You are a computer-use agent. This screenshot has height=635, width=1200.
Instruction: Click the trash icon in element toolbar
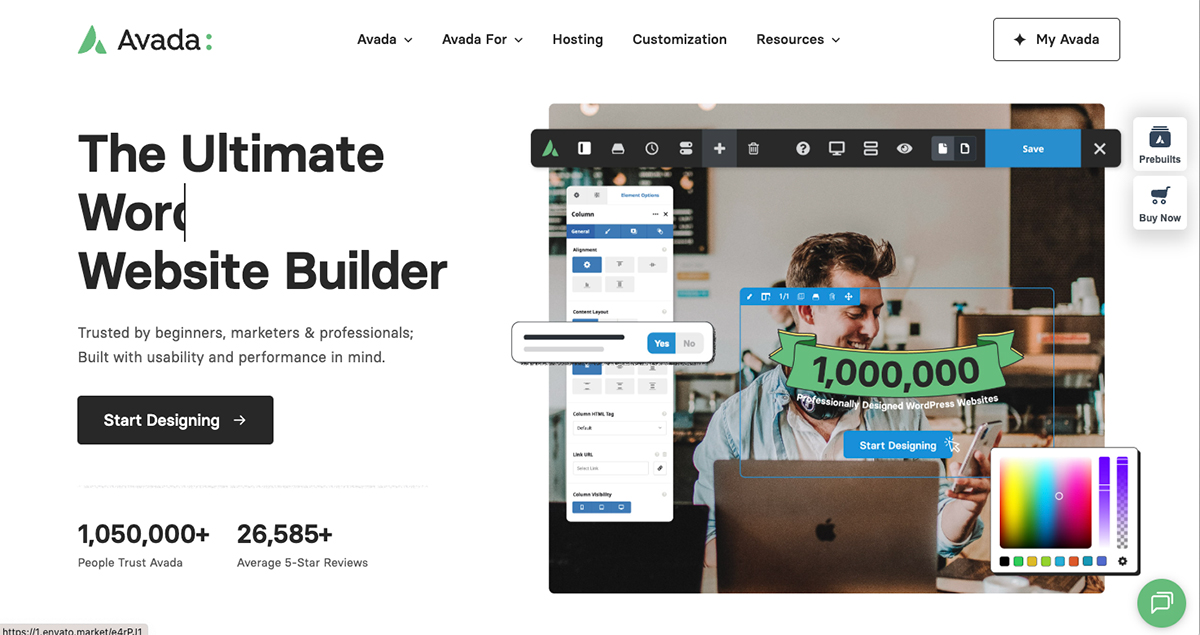coord(832,297)
